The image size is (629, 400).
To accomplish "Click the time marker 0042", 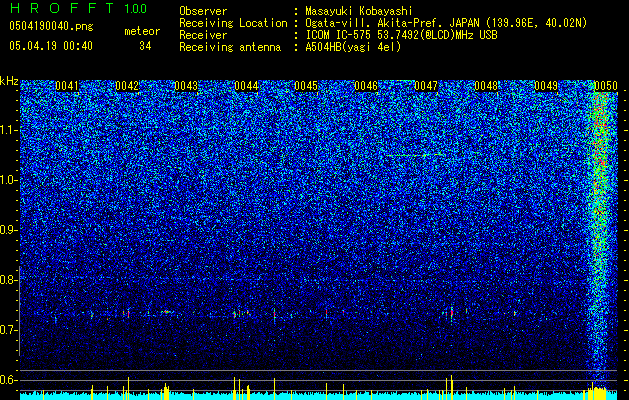I will coord(127,86).
